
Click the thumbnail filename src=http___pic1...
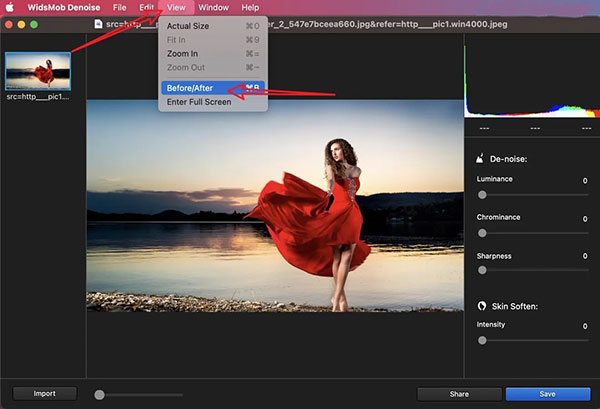[38, 97]
